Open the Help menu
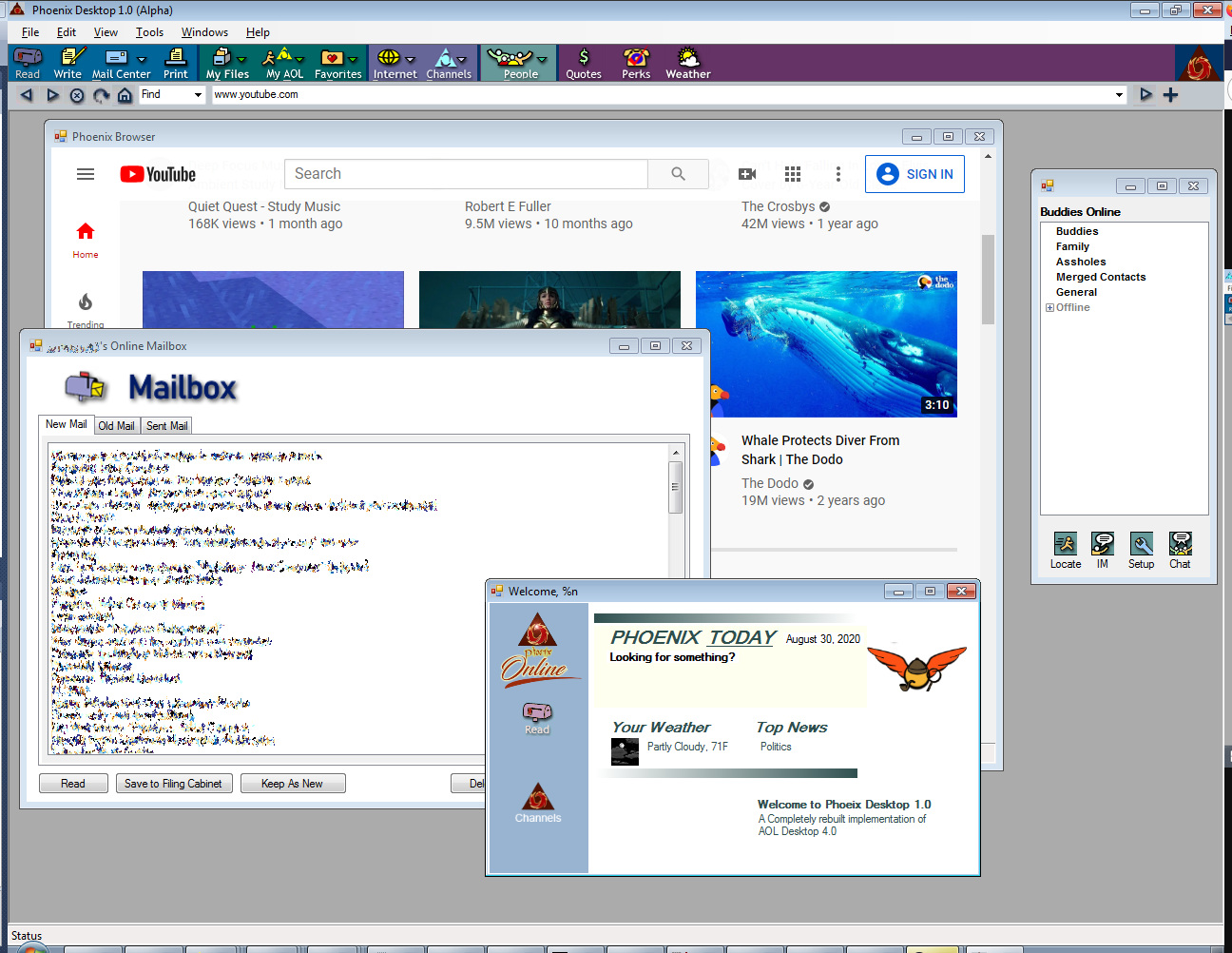Viewport: 1232px width, 953px height. click(258, 32)
